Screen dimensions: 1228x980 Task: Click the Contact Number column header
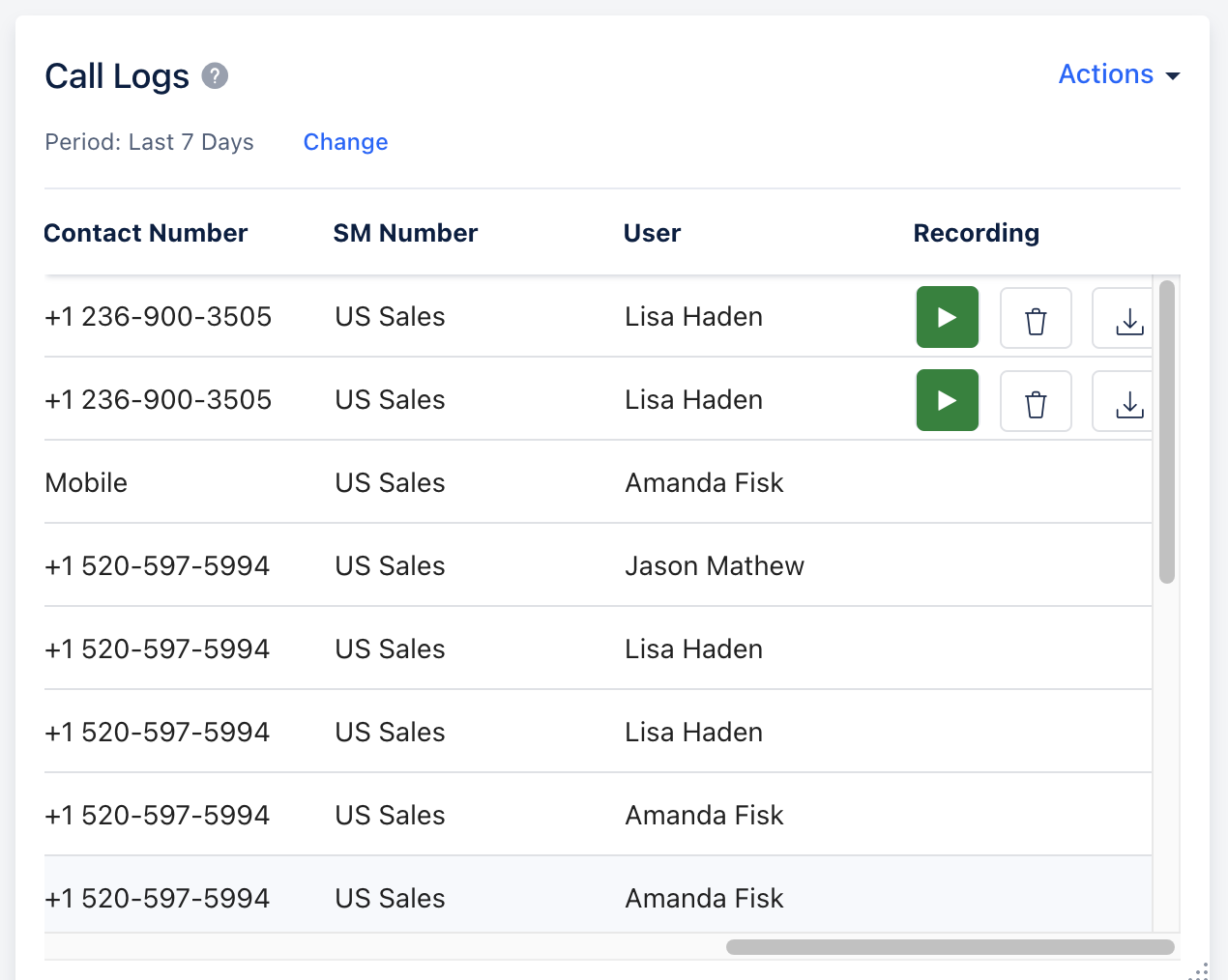tap(146, 233)
